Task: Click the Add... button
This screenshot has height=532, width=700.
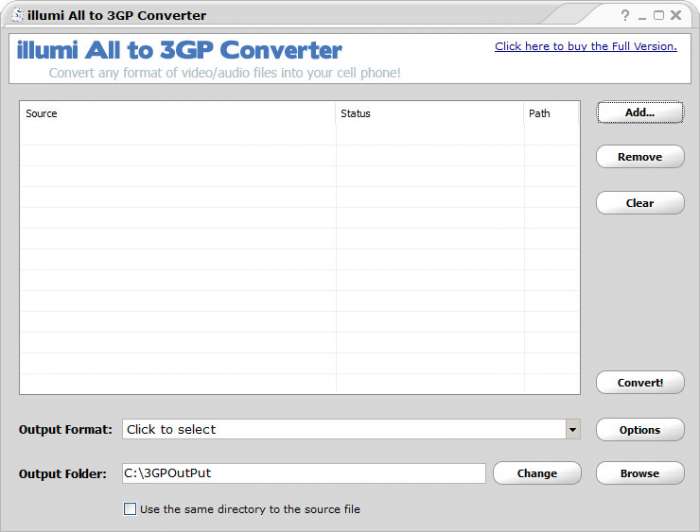Action: coord(640,112)
